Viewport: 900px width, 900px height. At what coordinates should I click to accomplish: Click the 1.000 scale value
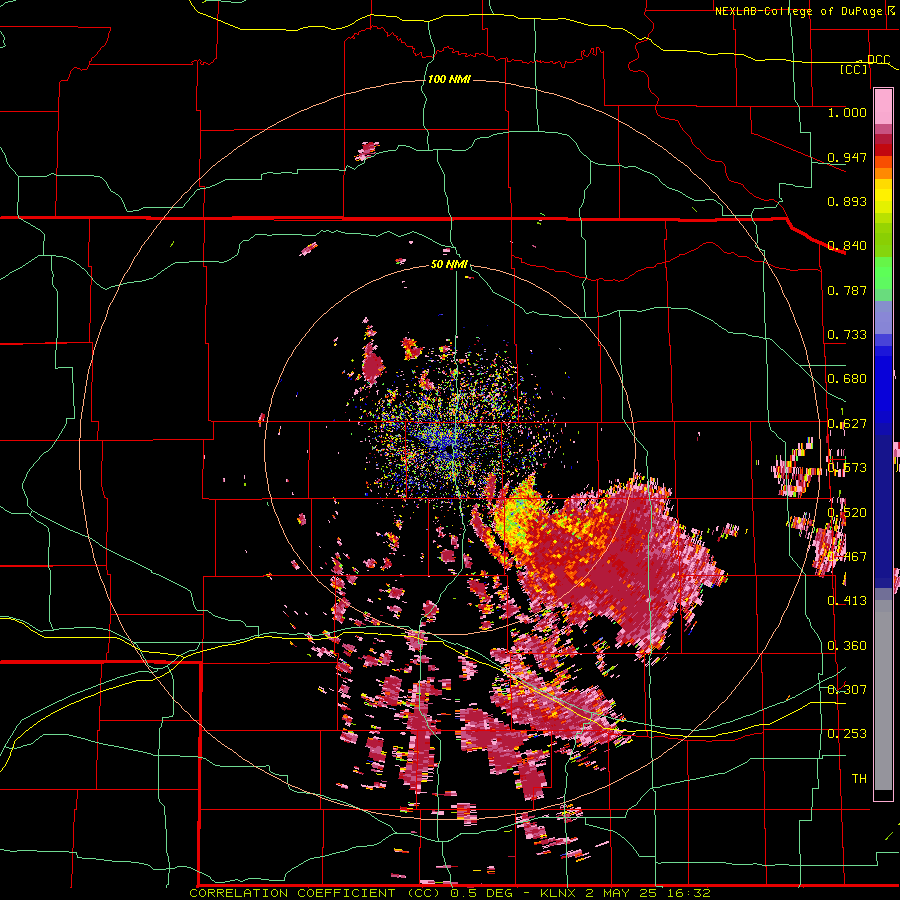click(x=847, y=112)
